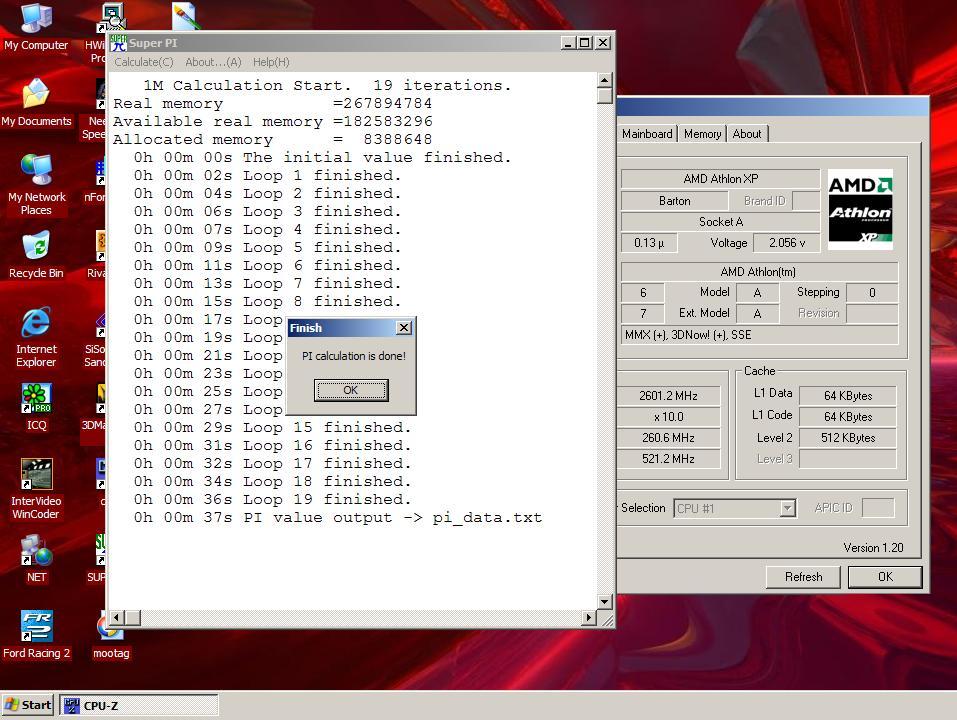Image resolution: width=957 pixels, height=720 pixels.
Task: Click the 2601.2 MHz clock value
Action: [668, 395]
